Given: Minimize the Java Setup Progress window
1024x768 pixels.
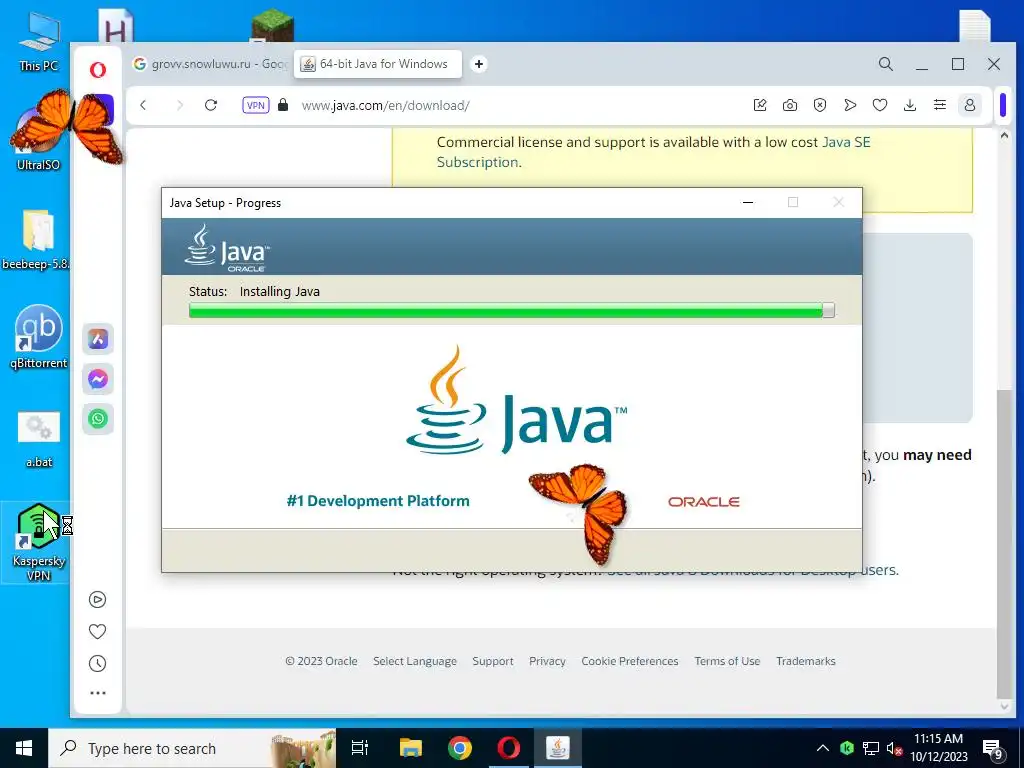Looking at the screenshot, I should (748, 202).
